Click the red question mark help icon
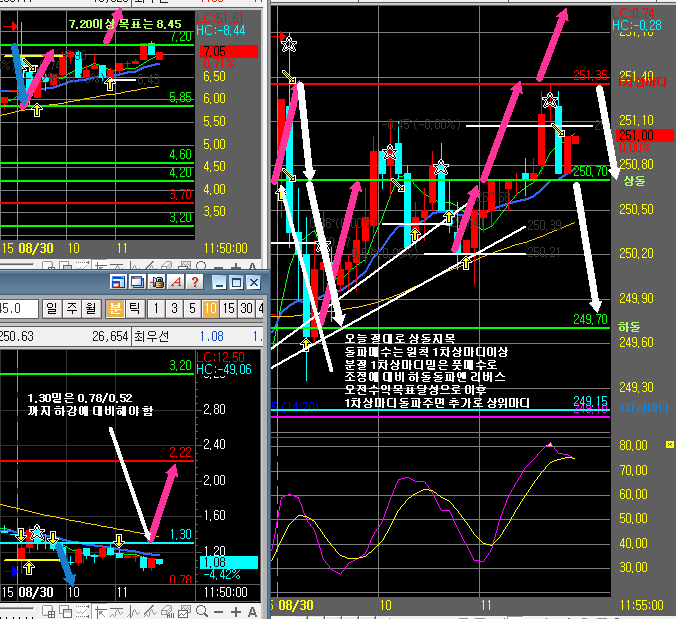The image size is (676, 619). tap(195, 284)
